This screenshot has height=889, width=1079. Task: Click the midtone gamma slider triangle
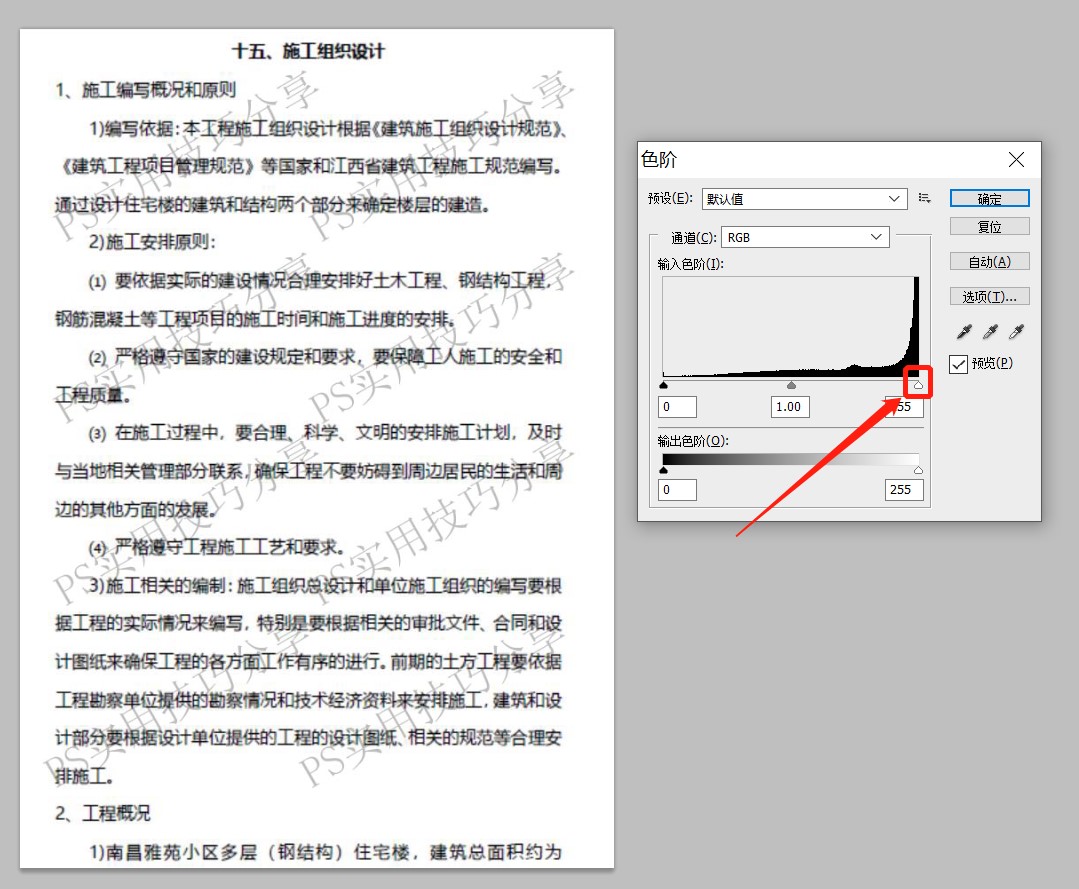pos(791,384)
